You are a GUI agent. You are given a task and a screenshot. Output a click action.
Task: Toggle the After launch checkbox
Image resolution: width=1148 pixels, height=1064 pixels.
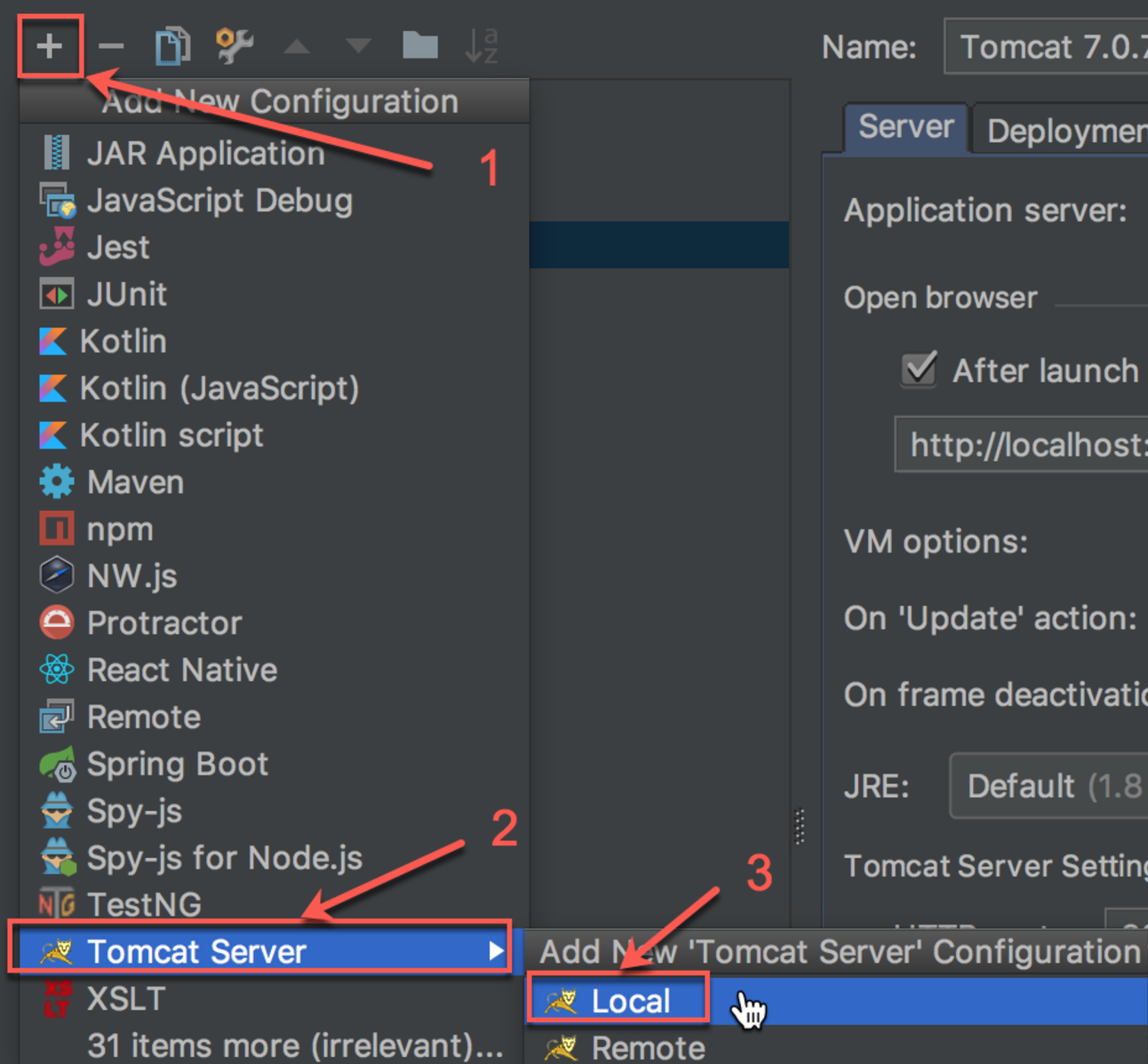(x=919, y=369)
